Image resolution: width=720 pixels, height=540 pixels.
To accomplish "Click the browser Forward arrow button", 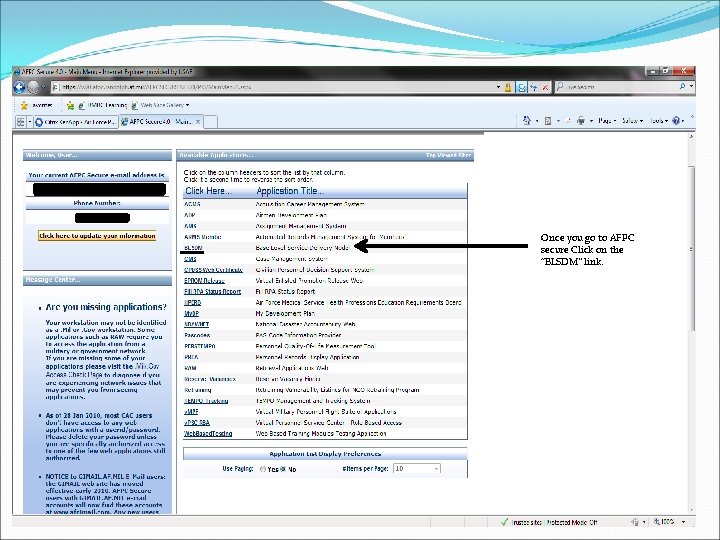I will [x=34, y=87].
